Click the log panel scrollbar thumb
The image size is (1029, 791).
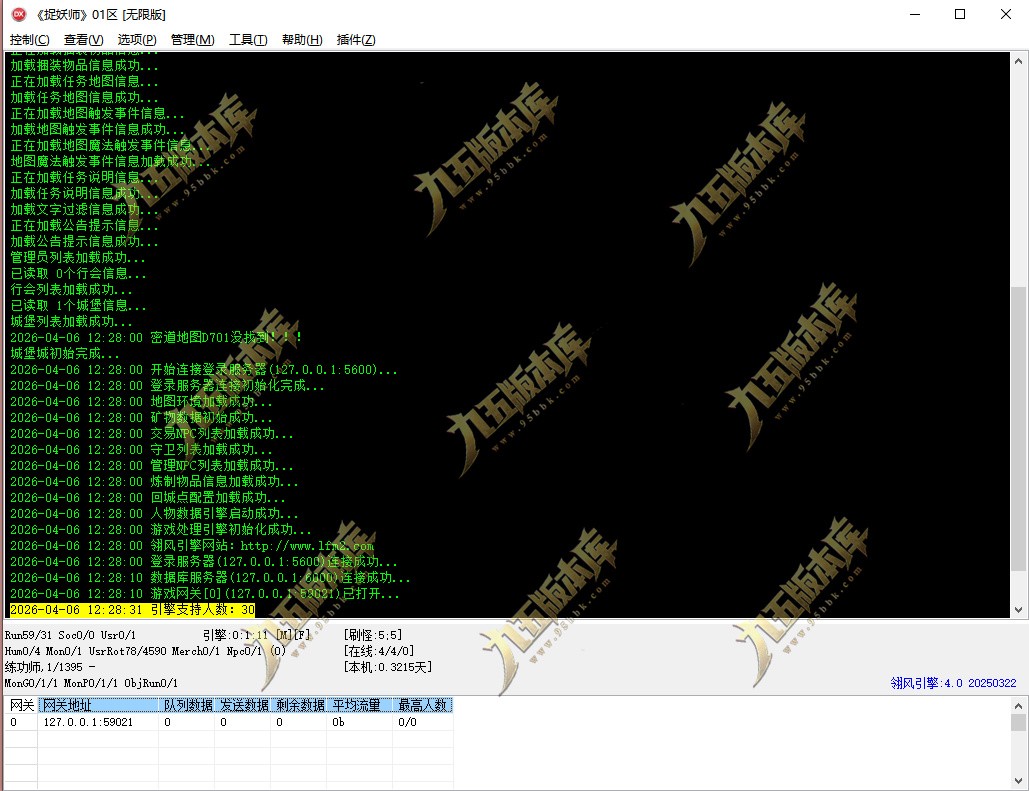click(x=1018, y=429)
